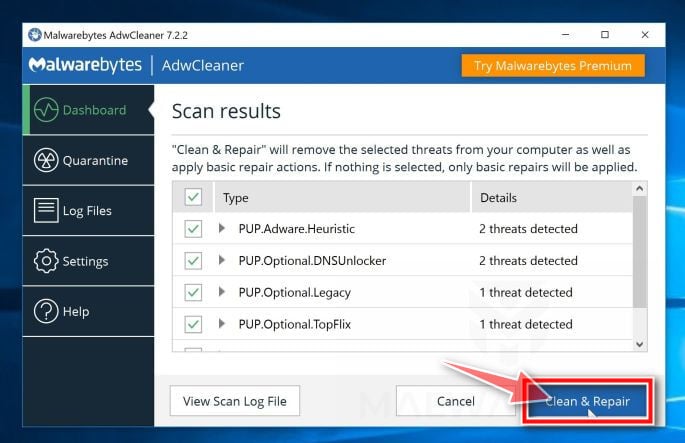Click the Malwarebytes logo in header
Image resolution: width=685 pixels, height=443 pixels.
[x=85, y=65]
